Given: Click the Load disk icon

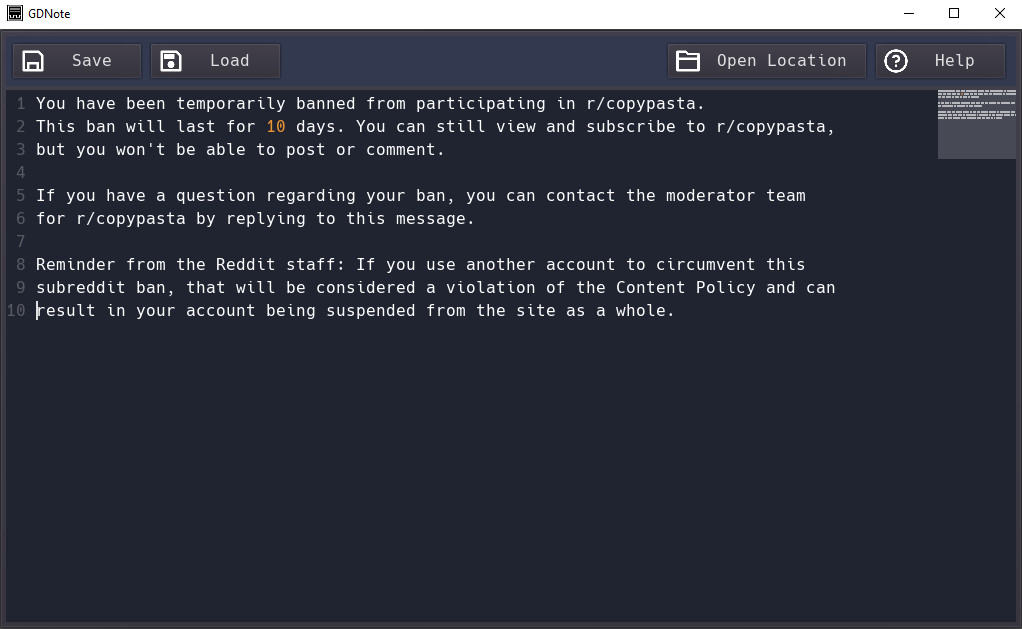Looking at the screenshot, I should (x=171, y=61).
